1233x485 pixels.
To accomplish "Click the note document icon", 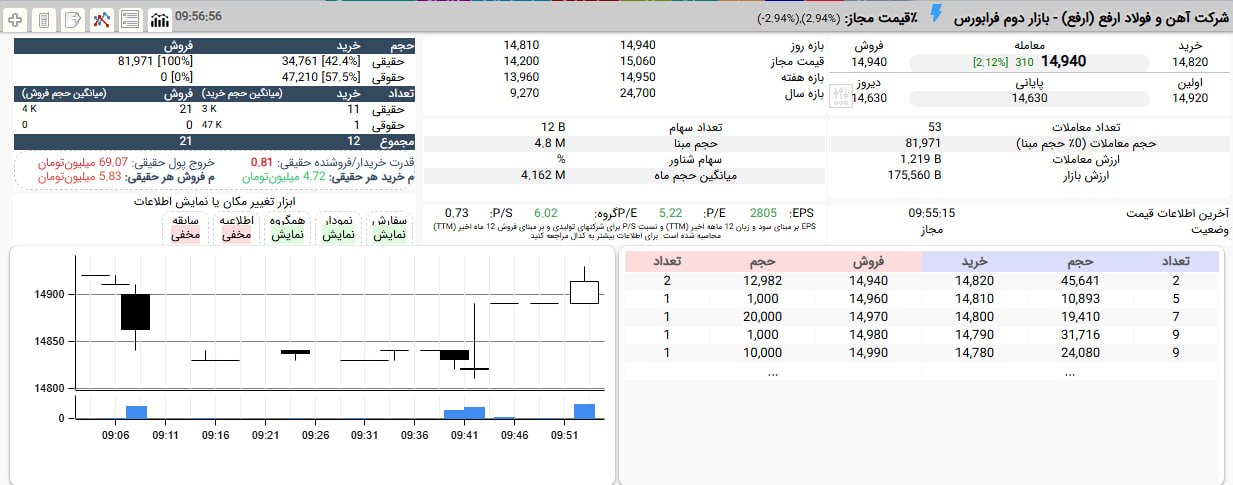I will [x=72, y=19].
